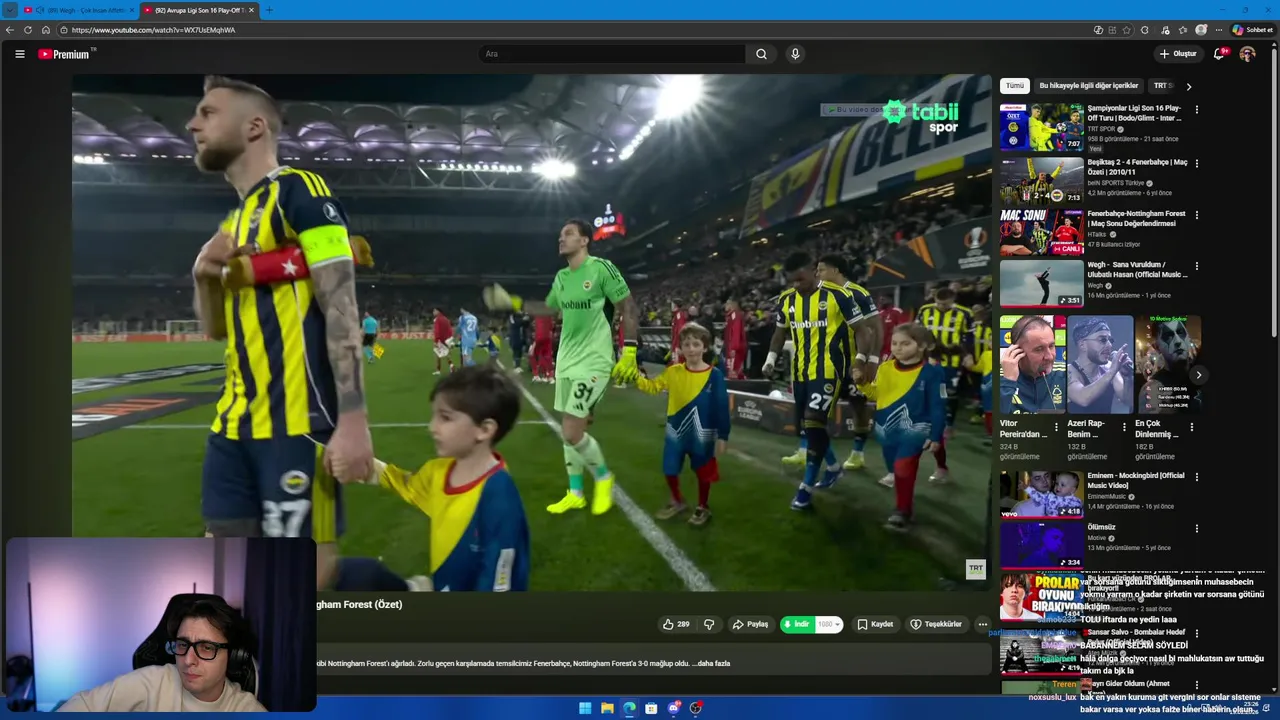Open options menu for Eminem Mockingbird
This screenshot has width=1280, height=720.
pos(1197,477)
